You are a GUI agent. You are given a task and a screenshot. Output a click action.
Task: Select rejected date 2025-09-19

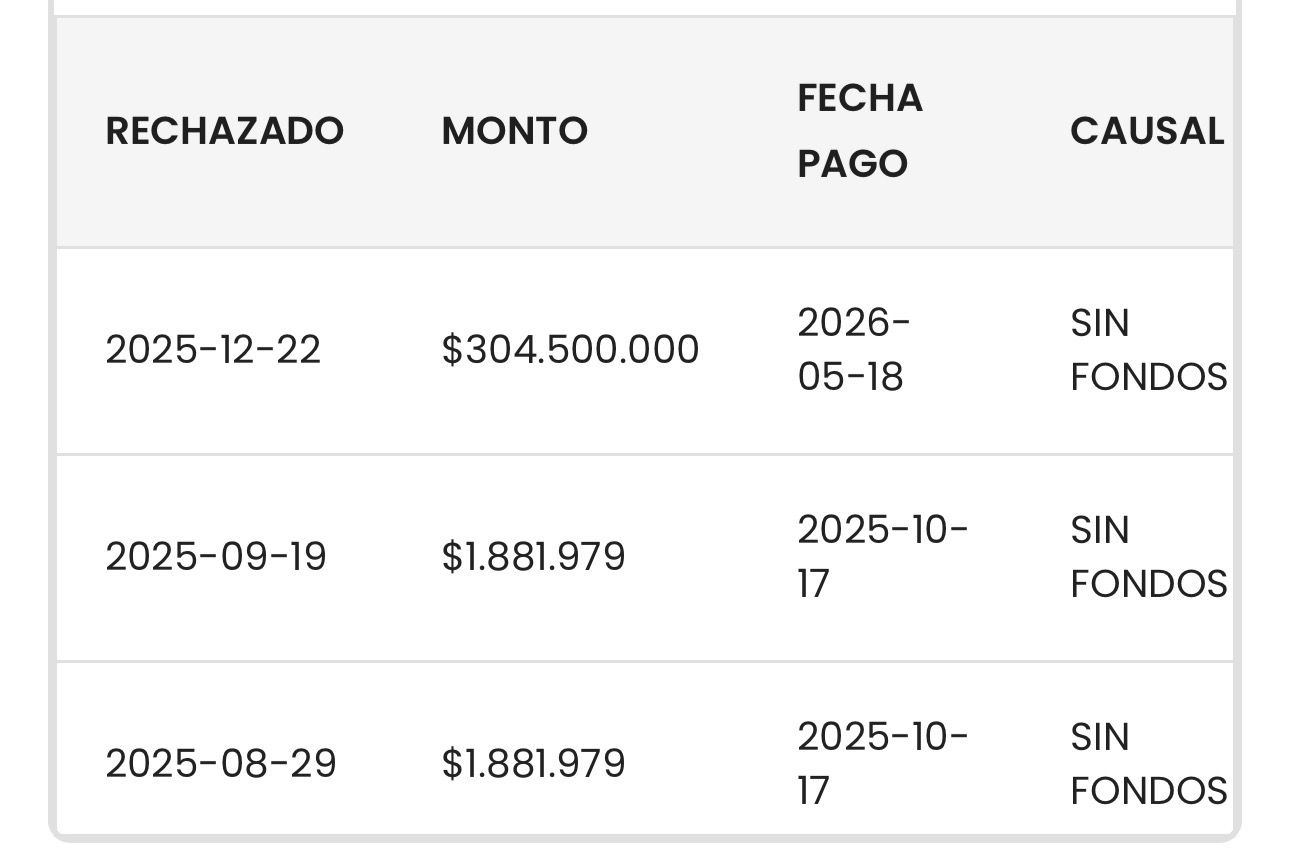point(216,557)
